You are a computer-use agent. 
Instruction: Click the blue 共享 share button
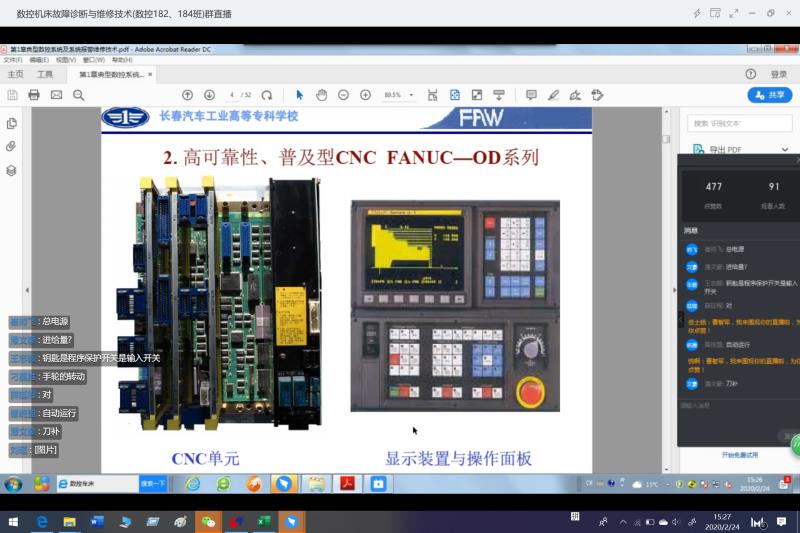769,95
